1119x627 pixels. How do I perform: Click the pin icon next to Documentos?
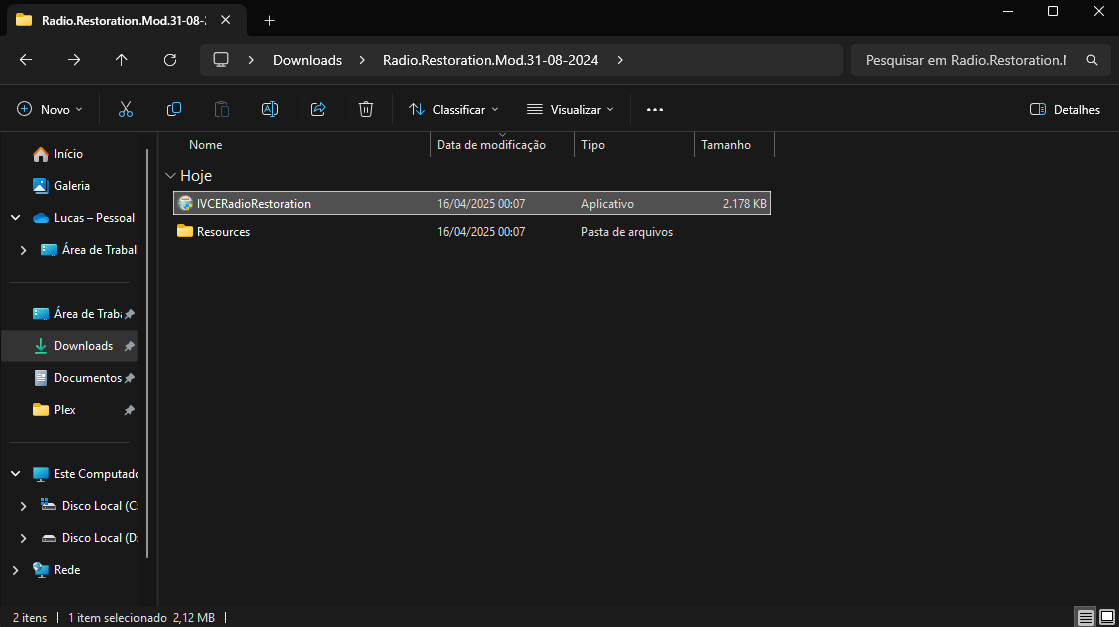[x=129, y=378]
